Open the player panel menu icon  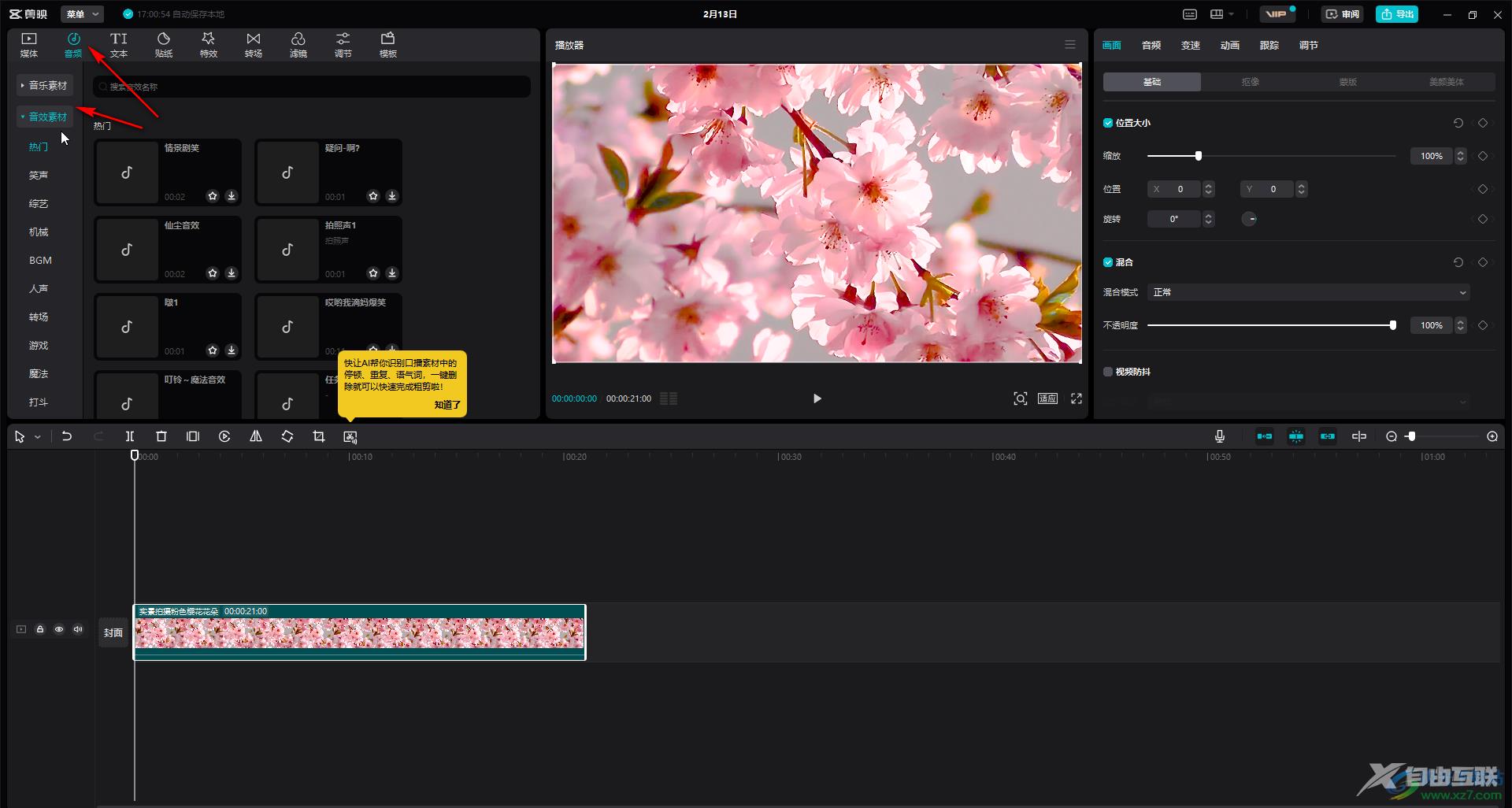point(1070,45)
